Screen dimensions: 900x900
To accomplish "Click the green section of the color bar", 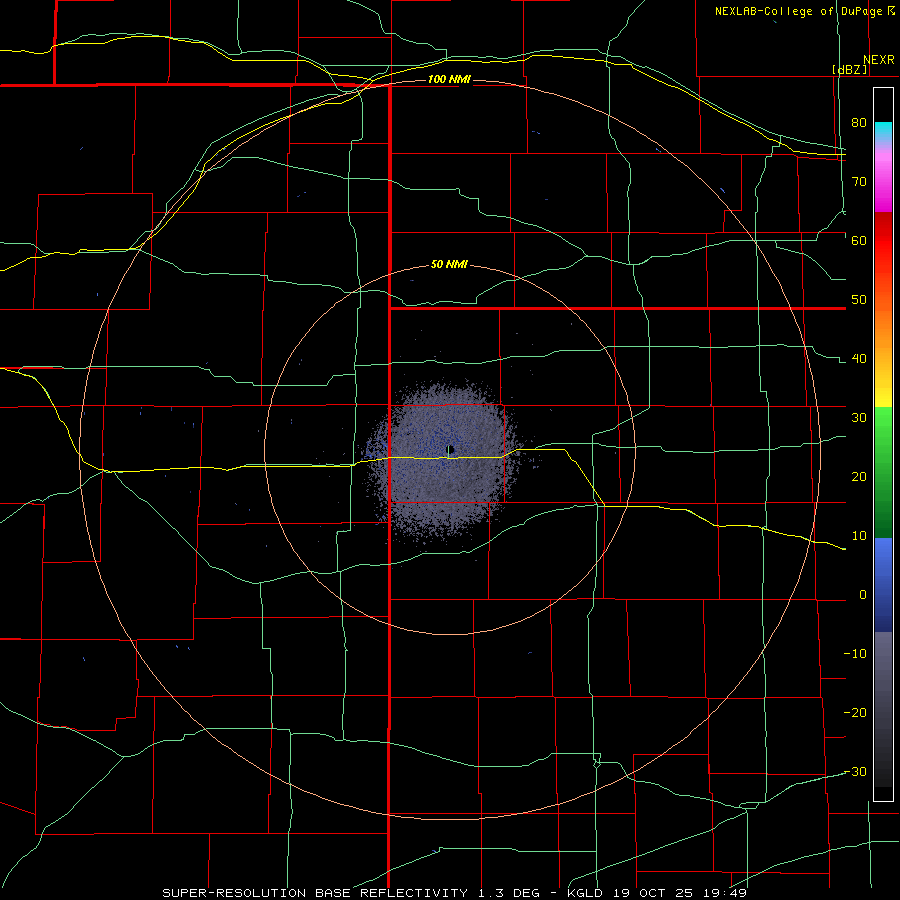I will click(883, 472).
